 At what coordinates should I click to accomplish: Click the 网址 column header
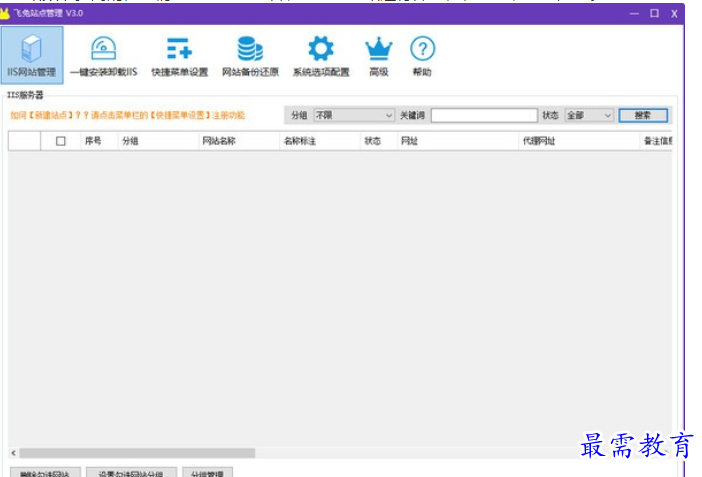pyautogui.click(x=409, y=141)
